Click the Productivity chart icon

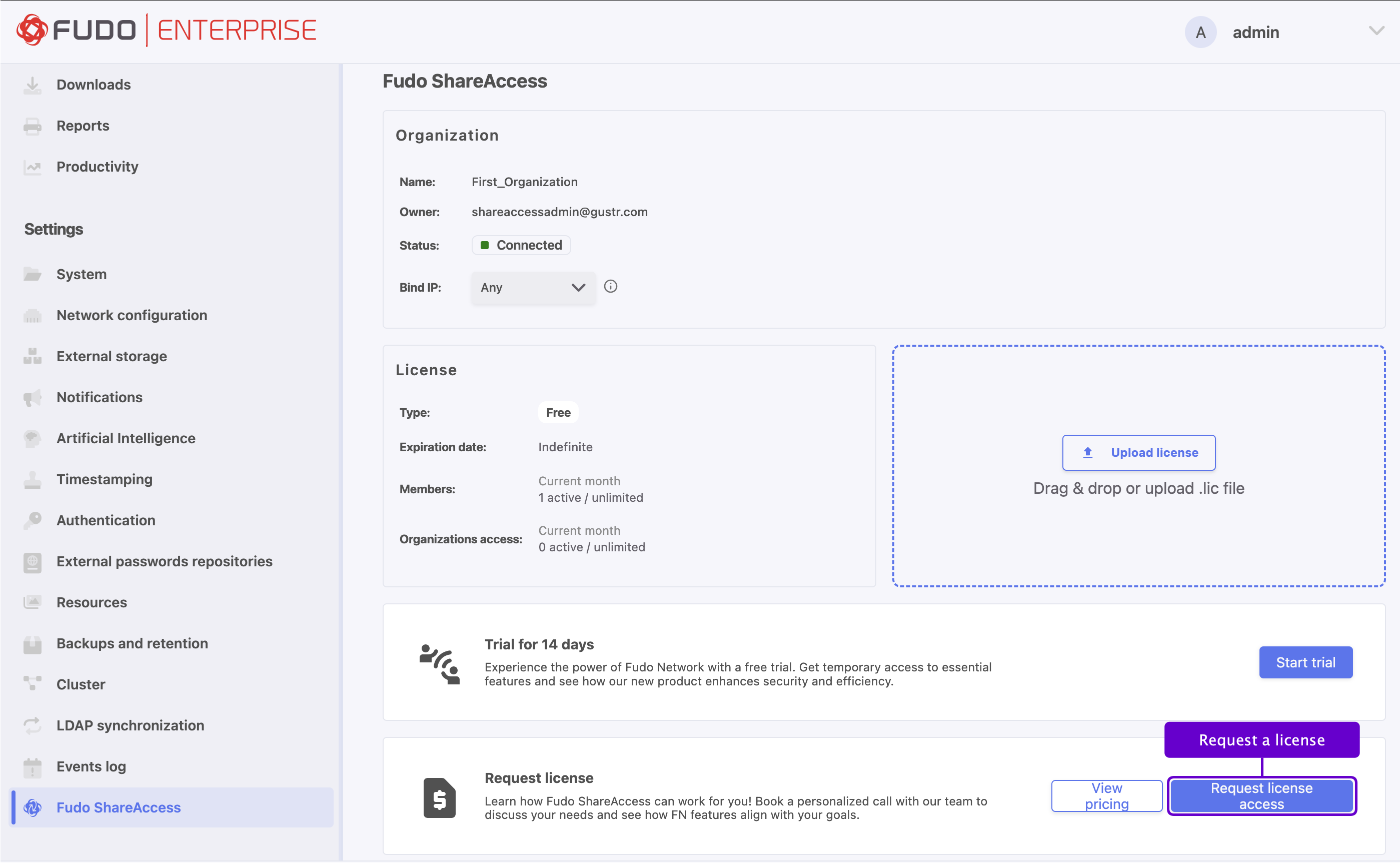coord(33,167)
